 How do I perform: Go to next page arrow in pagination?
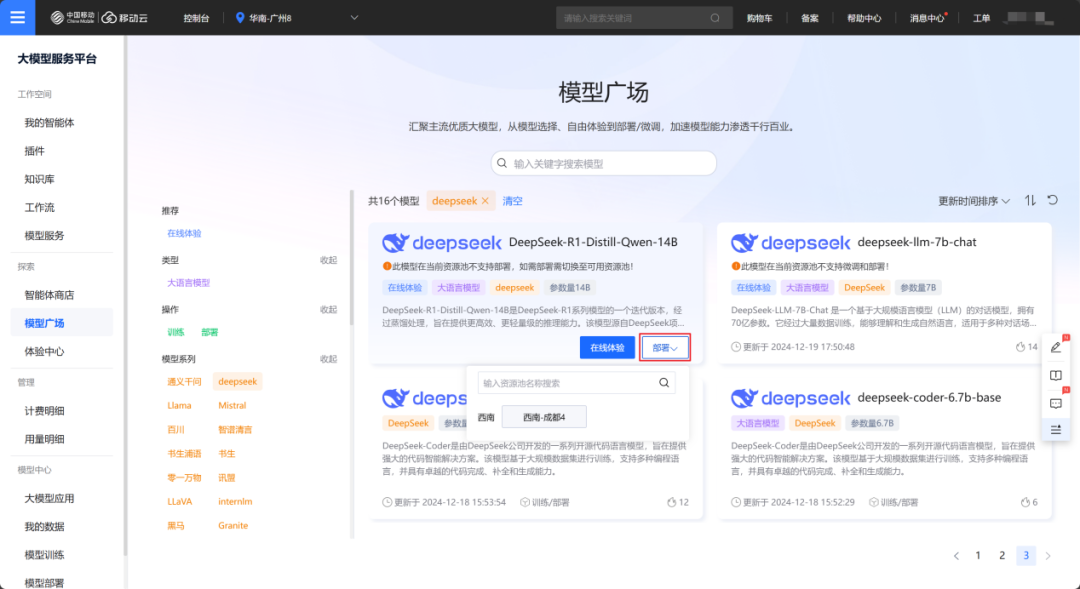pyautogui.click(x=1048, y=556)
